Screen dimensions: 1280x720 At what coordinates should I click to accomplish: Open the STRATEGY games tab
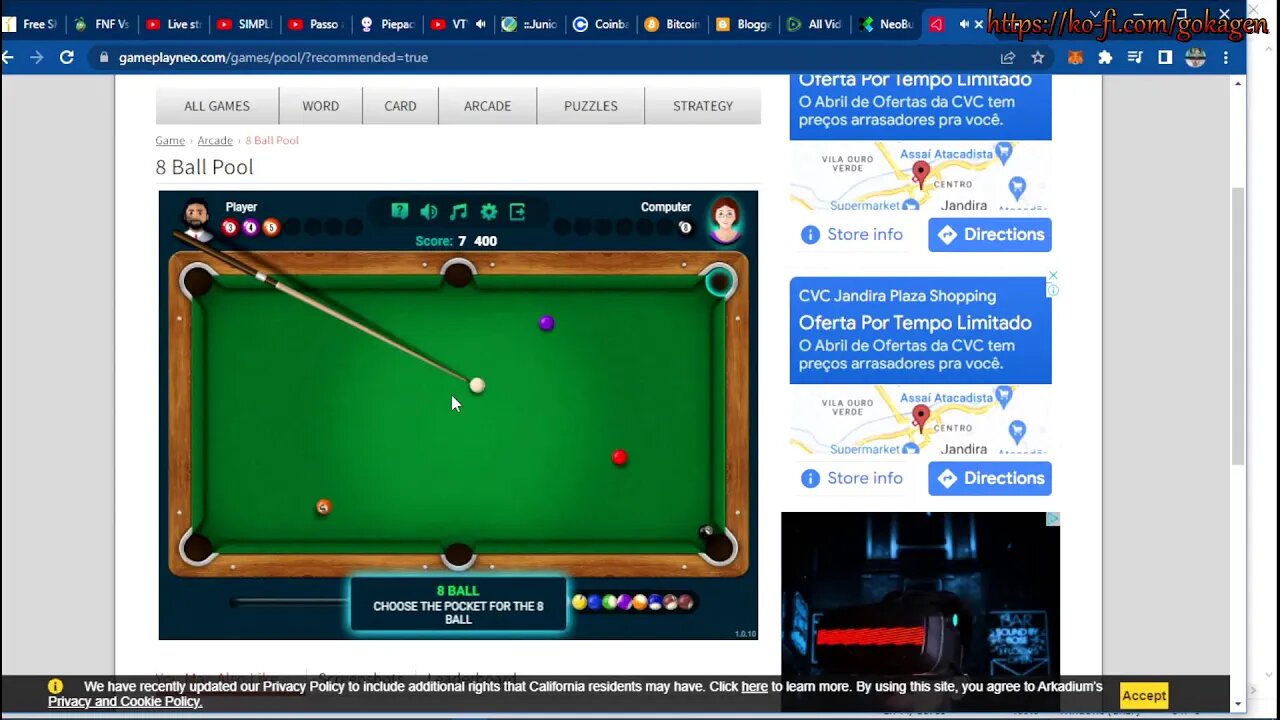[702, 106]
